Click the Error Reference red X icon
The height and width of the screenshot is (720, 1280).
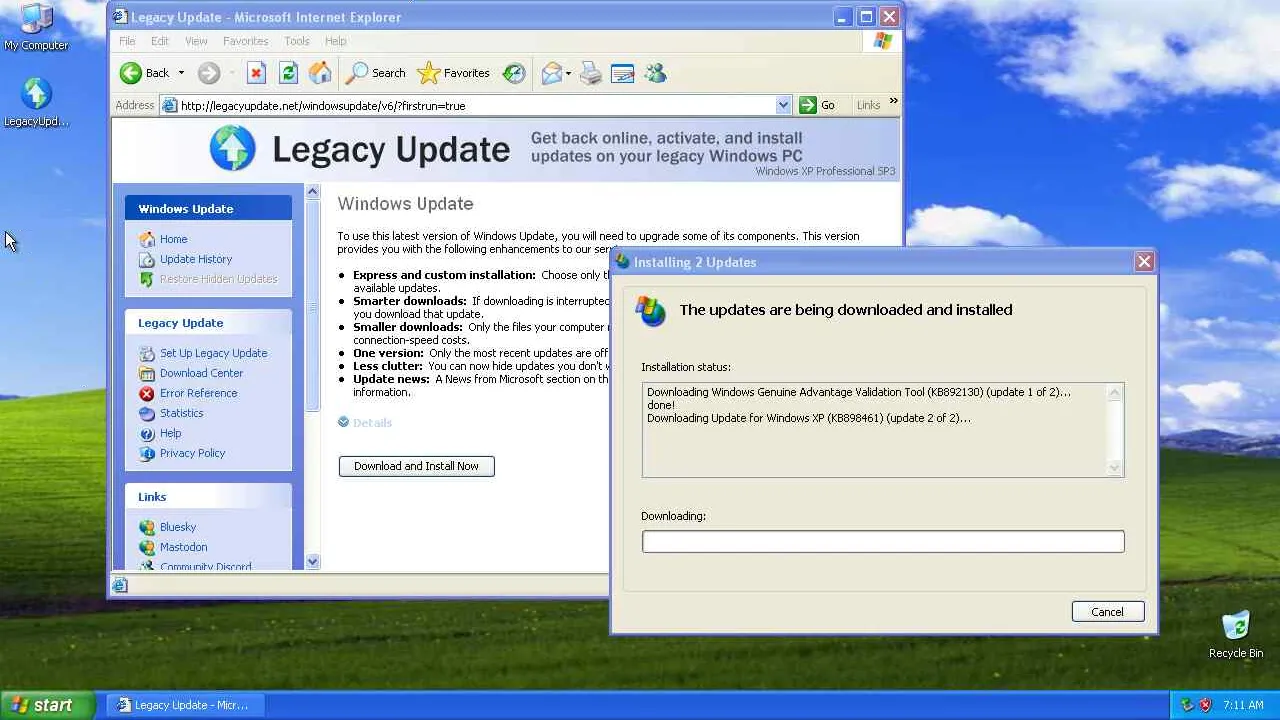pyautogui.click(x=147, y=393)
